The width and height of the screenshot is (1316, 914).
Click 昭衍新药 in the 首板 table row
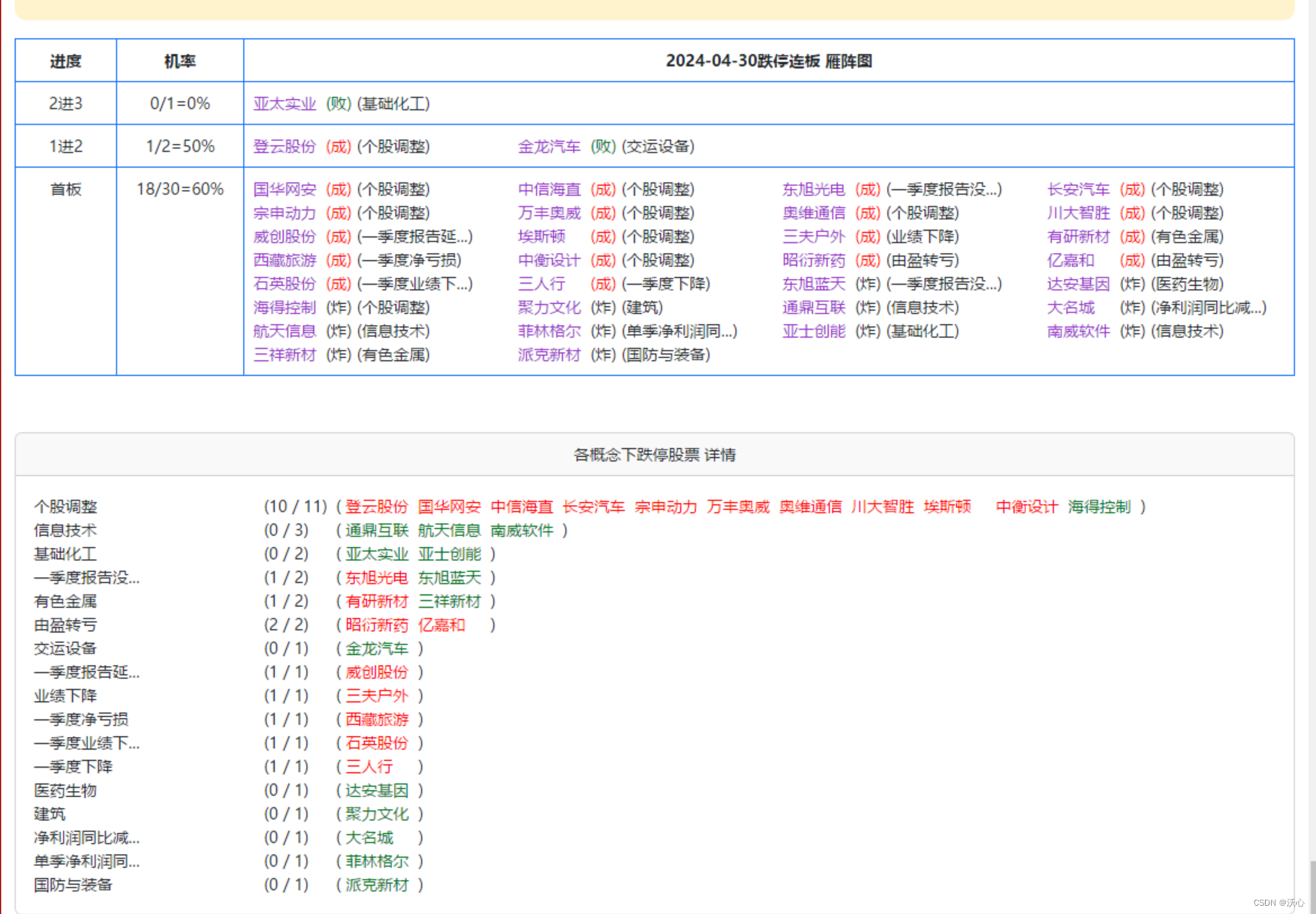[814, 260]
